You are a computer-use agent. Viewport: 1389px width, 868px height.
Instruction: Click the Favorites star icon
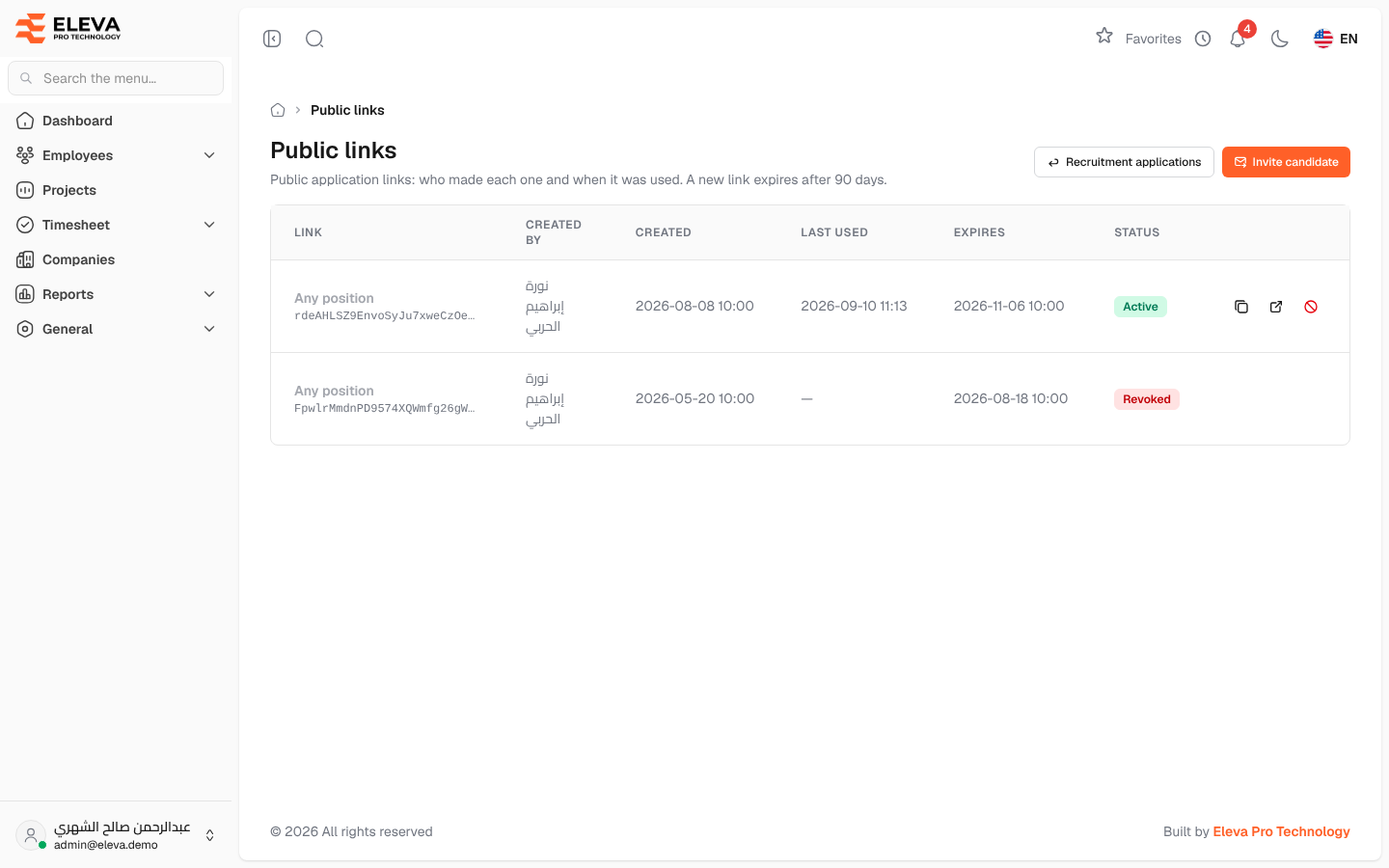(x=1104, y=36)
